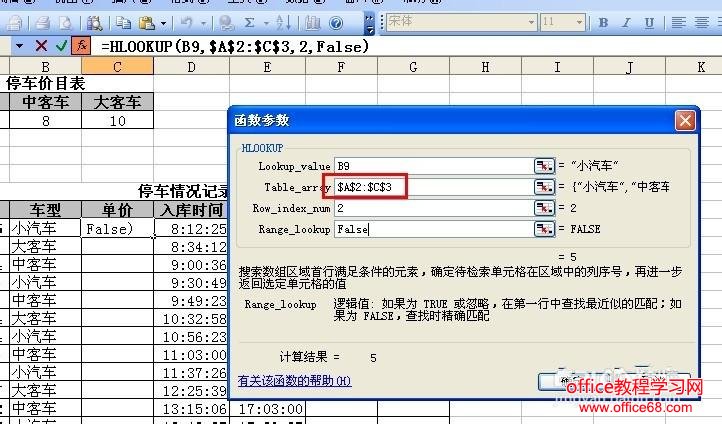Collapse dialog button beside Row_index_num field
The image size is (722, 424).
coord(544,208)
